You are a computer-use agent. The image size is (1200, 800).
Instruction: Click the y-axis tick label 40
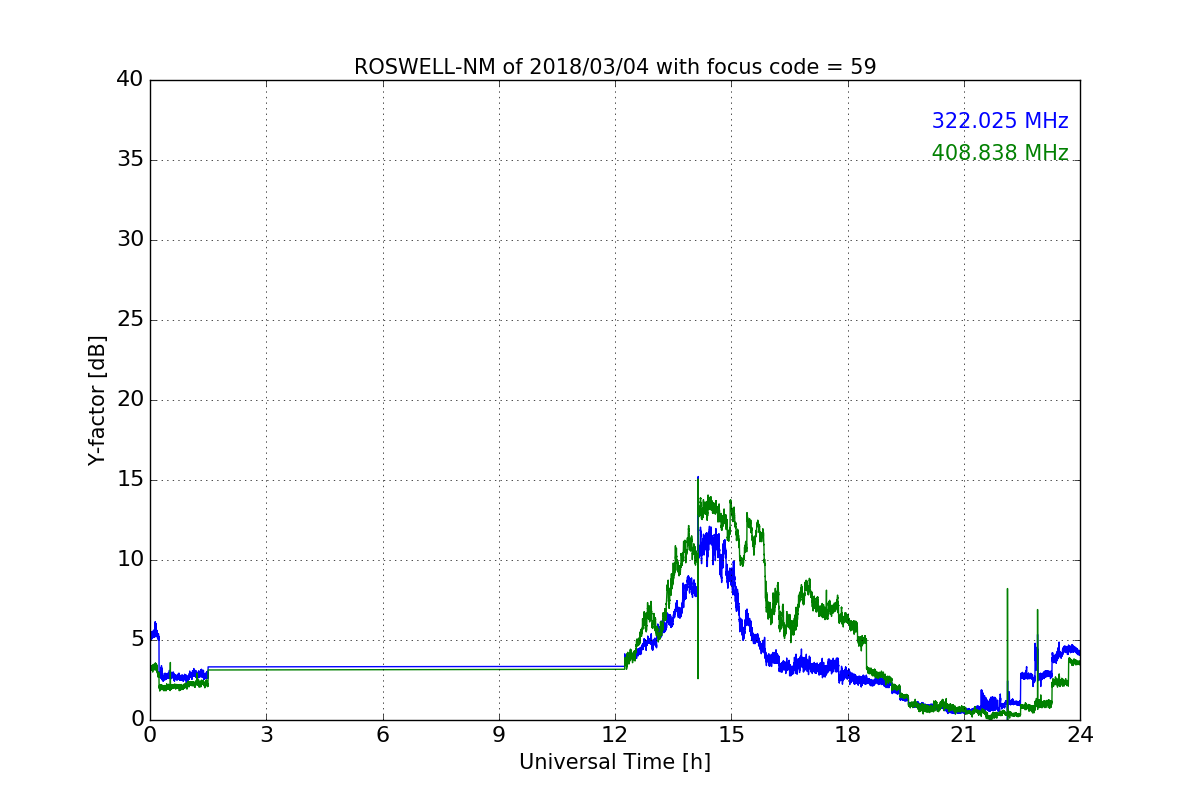130,80
